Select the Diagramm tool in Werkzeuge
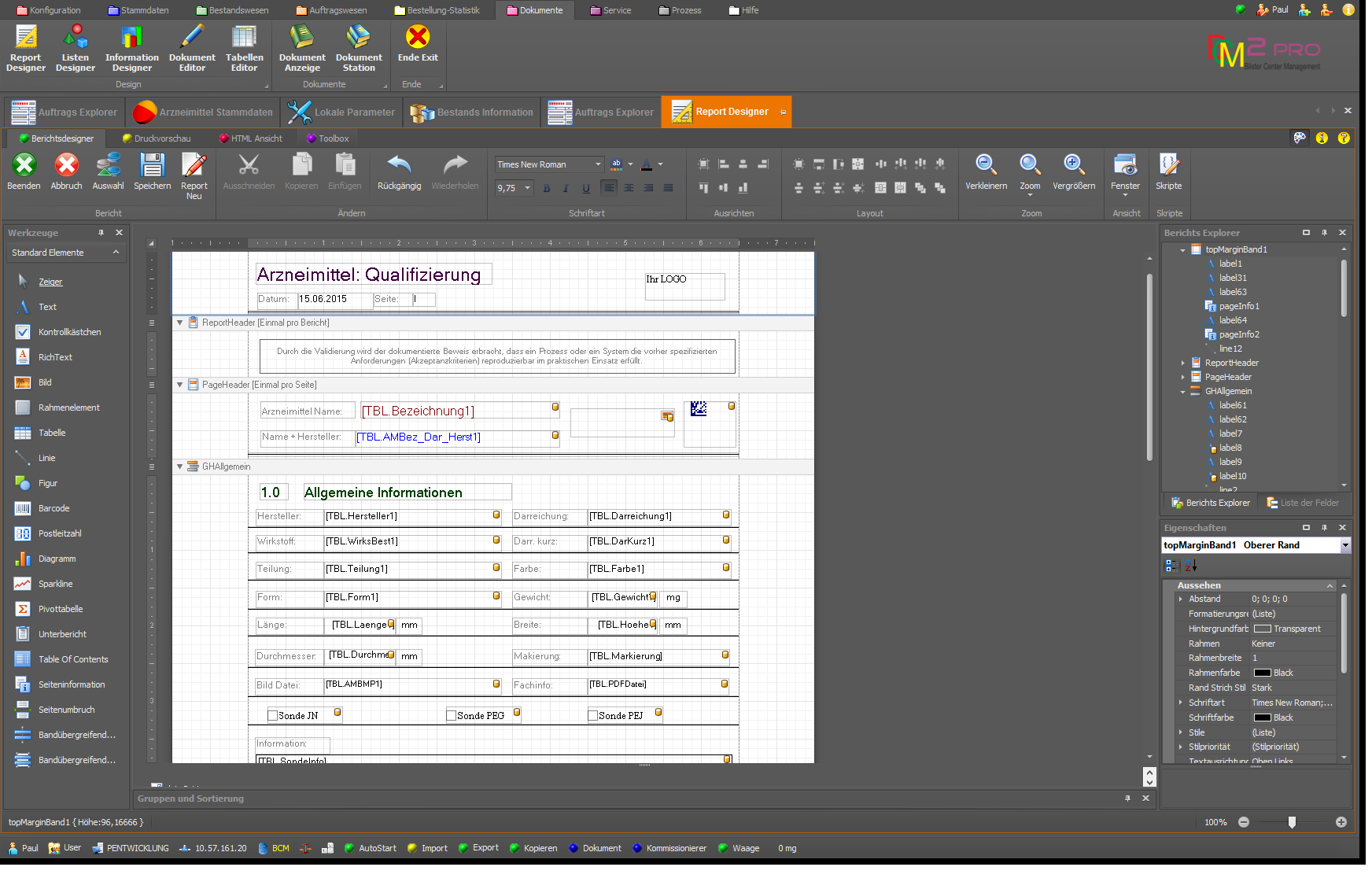Screen dimensions: 1372x889 coord(57,559)
